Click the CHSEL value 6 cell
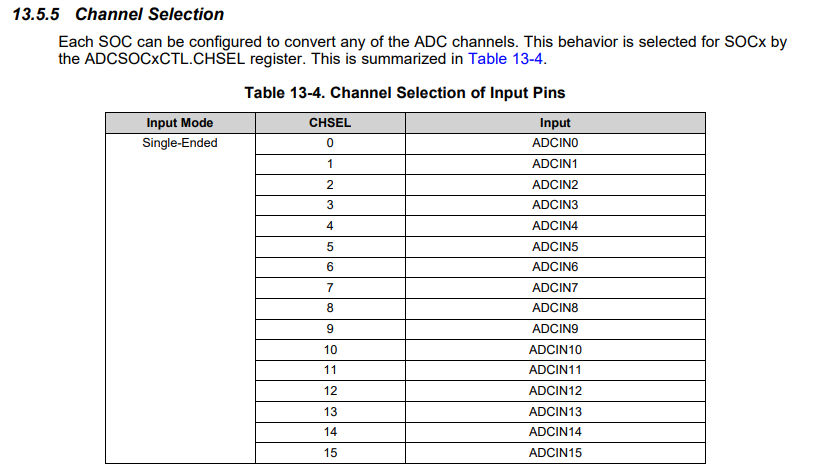This screenshot has width=814, height=472. tap(330, 267)
